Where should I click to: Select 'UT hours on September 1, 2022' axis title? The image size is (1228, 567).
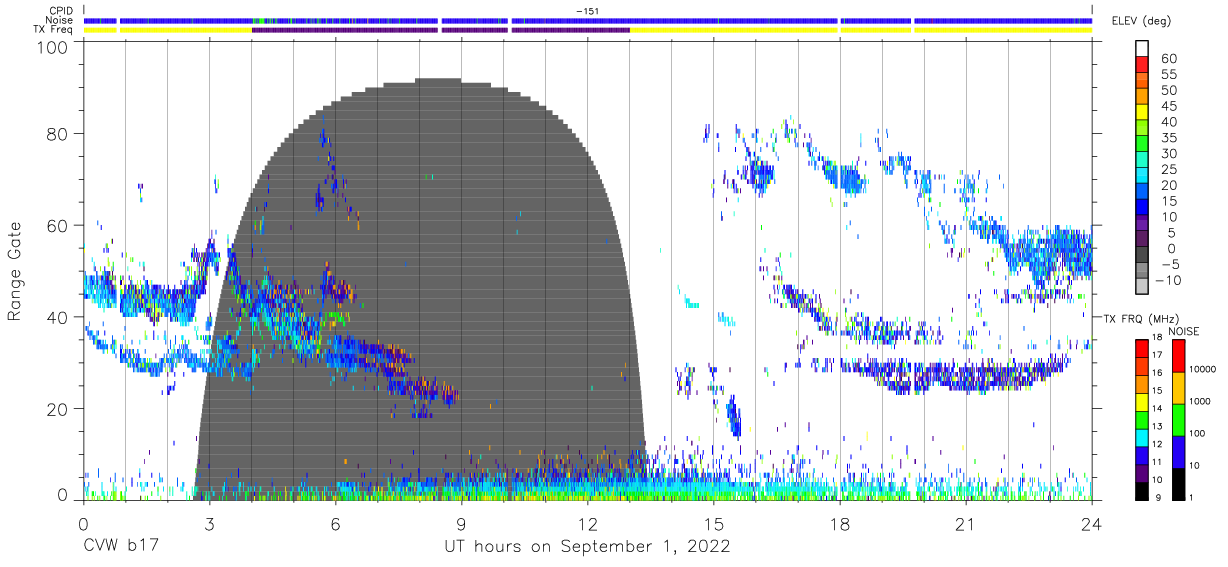(587, 547)
